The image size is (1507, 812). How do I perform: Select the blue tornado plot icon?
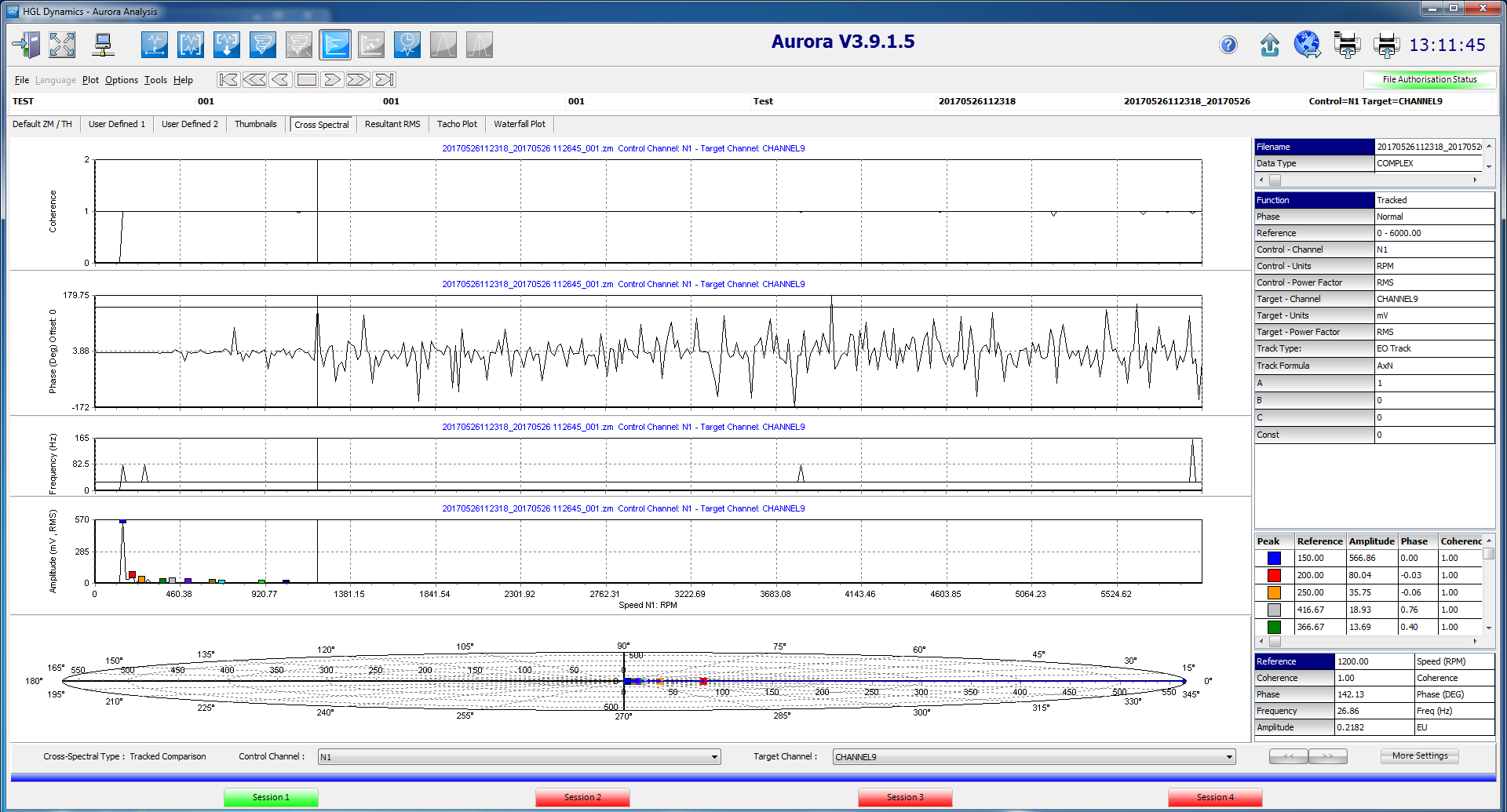[x=263, y=45]
